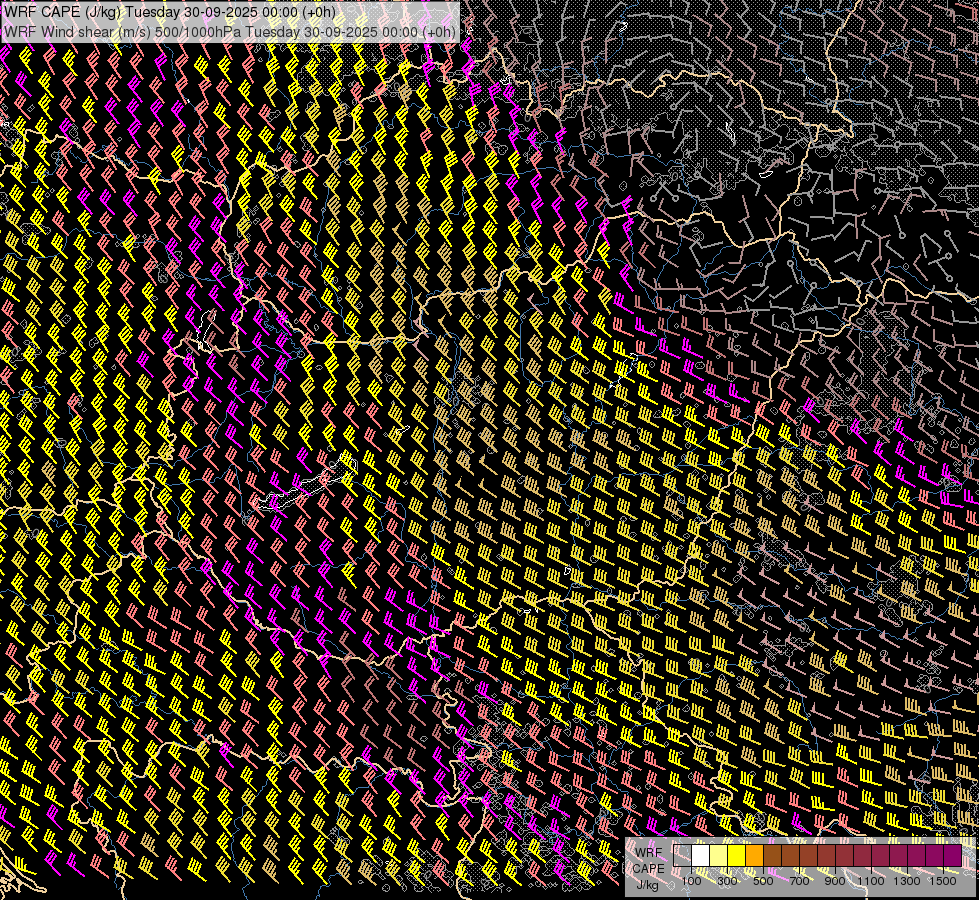
Task: Select the J/kg unit label in legend
Action: (648, 884)
